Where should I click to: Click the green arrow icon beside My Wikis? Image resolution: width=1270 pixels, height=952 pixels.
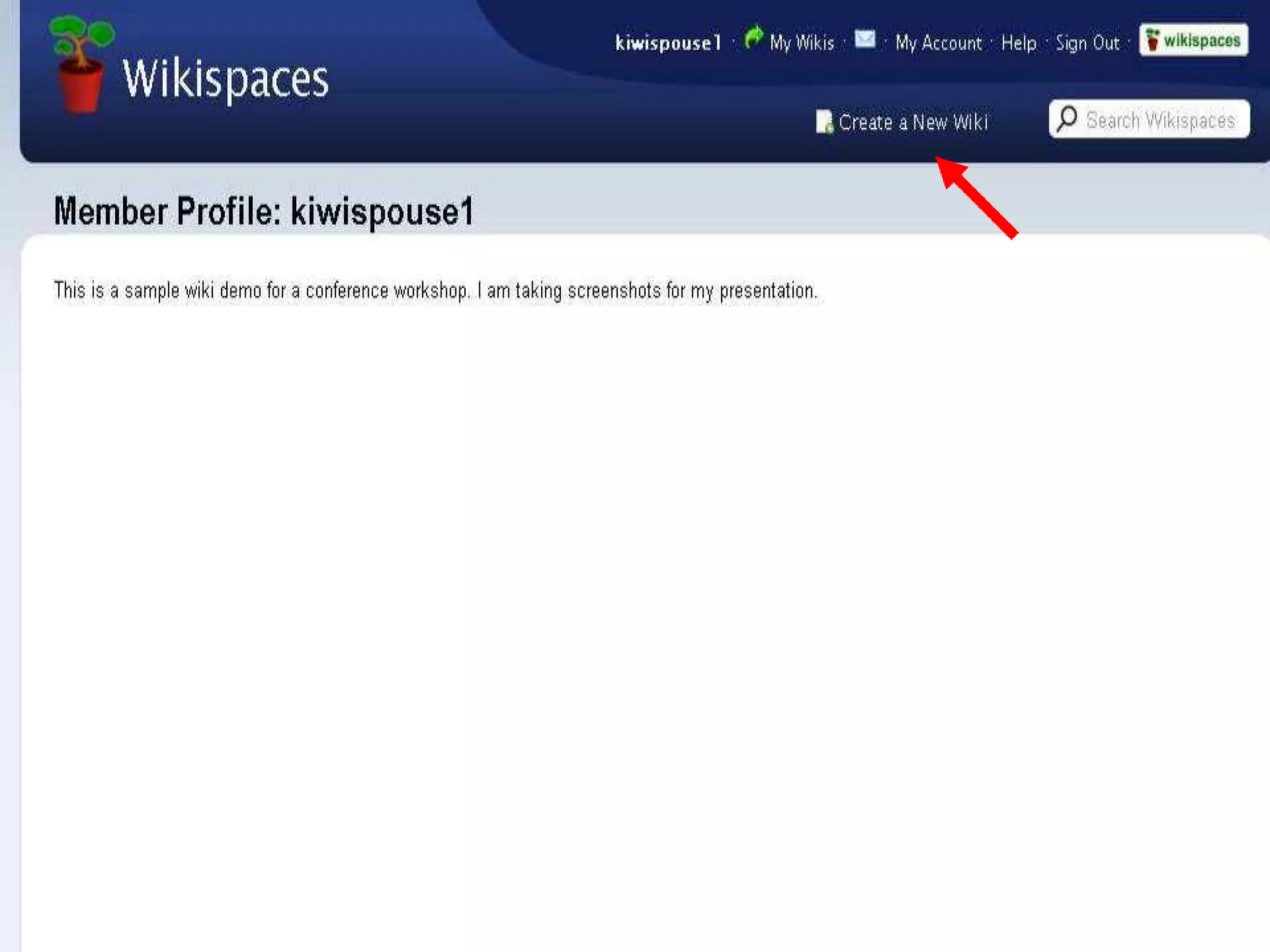pyautogui.click(x=753, y=38)
